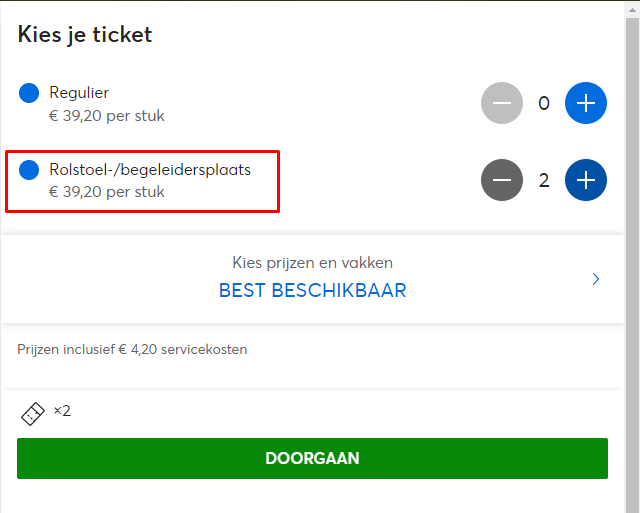Continue with the green DOORGAAN button
Viewport: 640px width, 513px height.
click(312, 458)
